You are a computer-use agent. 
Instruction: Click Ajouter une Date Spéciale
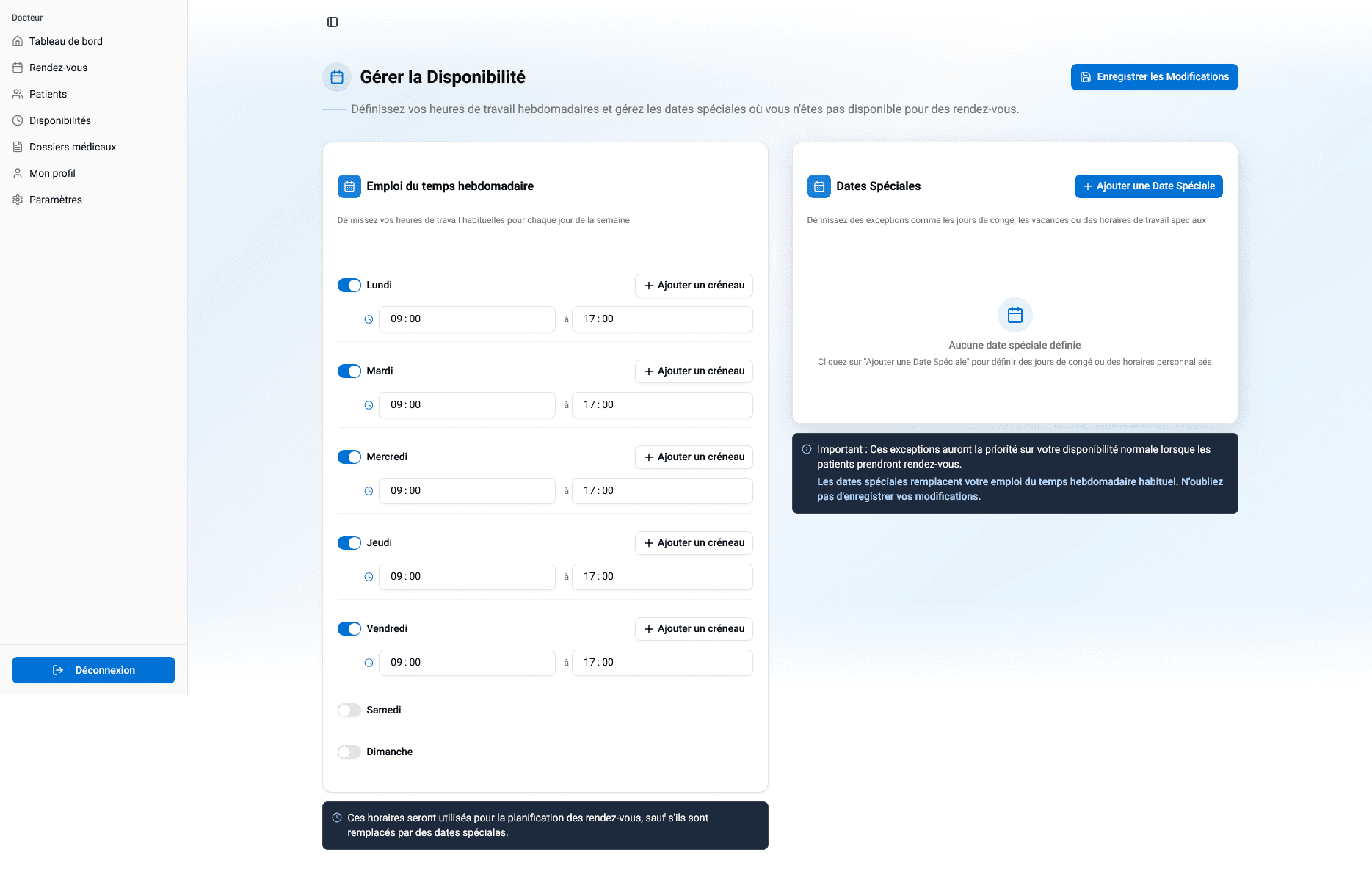pos(1148,186)
